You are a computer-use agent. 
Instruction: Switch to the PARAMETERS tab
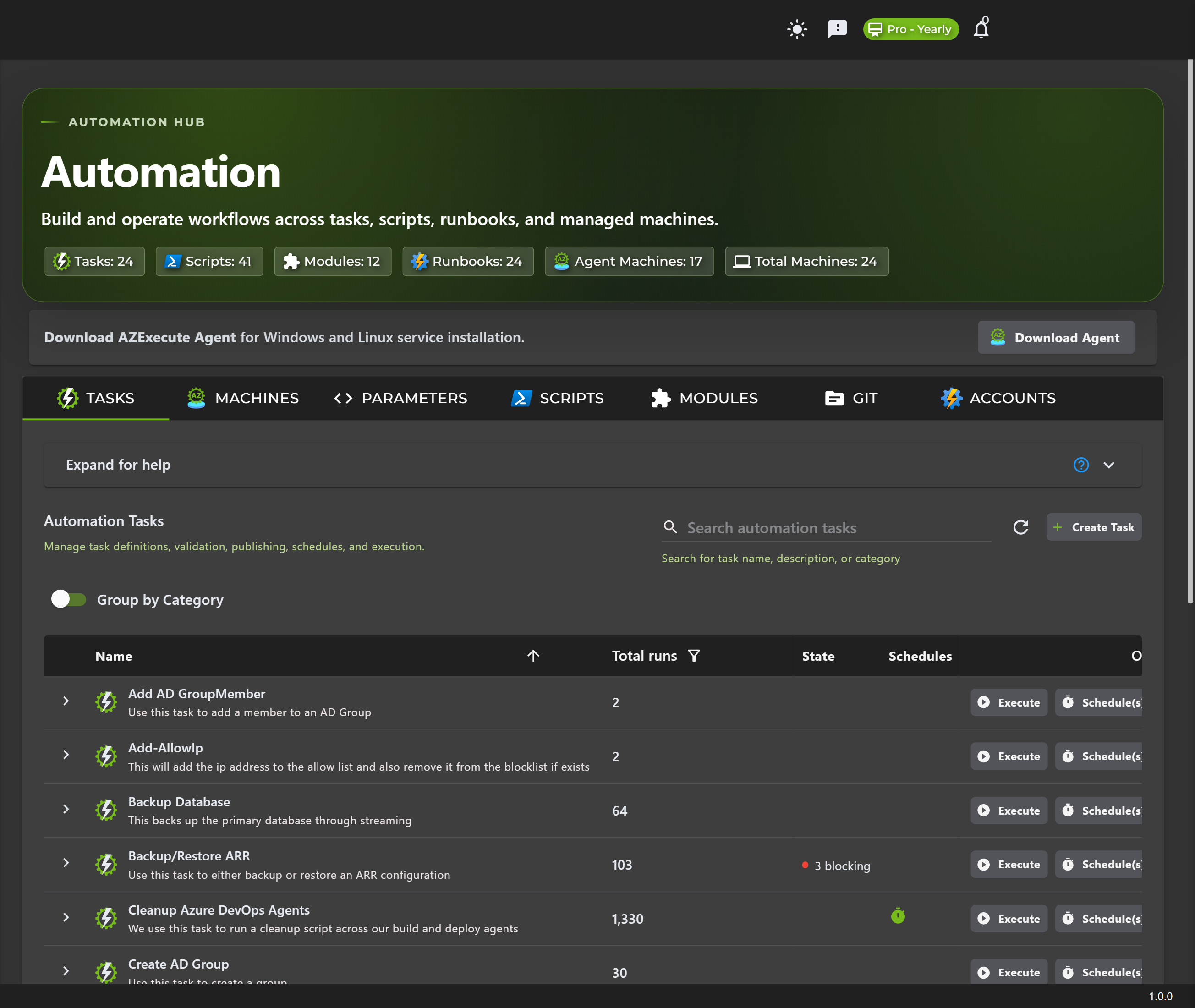pos(400,398)
